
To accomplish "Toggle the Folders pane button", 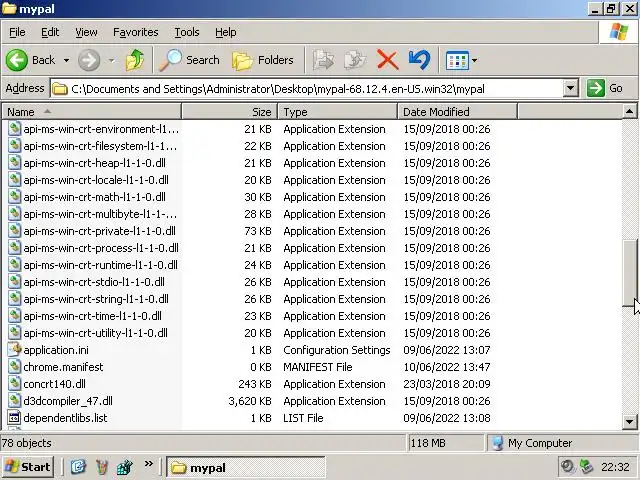I will [263, 60].
